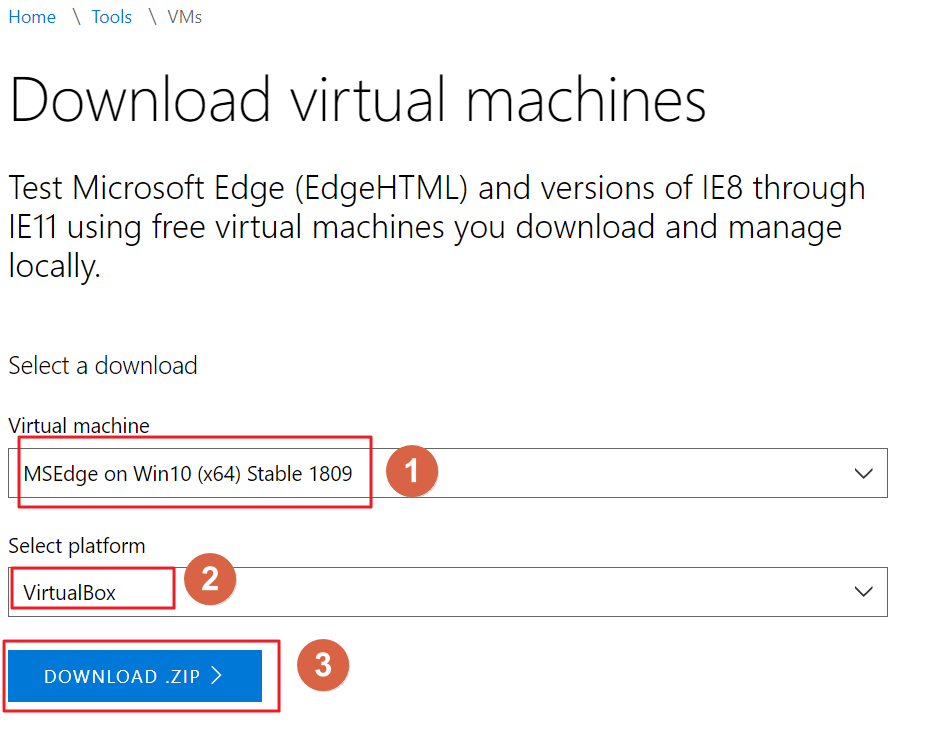Viewport: 925px width, 740px height.
Task: Click the 'Download virtual machines' heading
Action: click(x=358, y=100)
